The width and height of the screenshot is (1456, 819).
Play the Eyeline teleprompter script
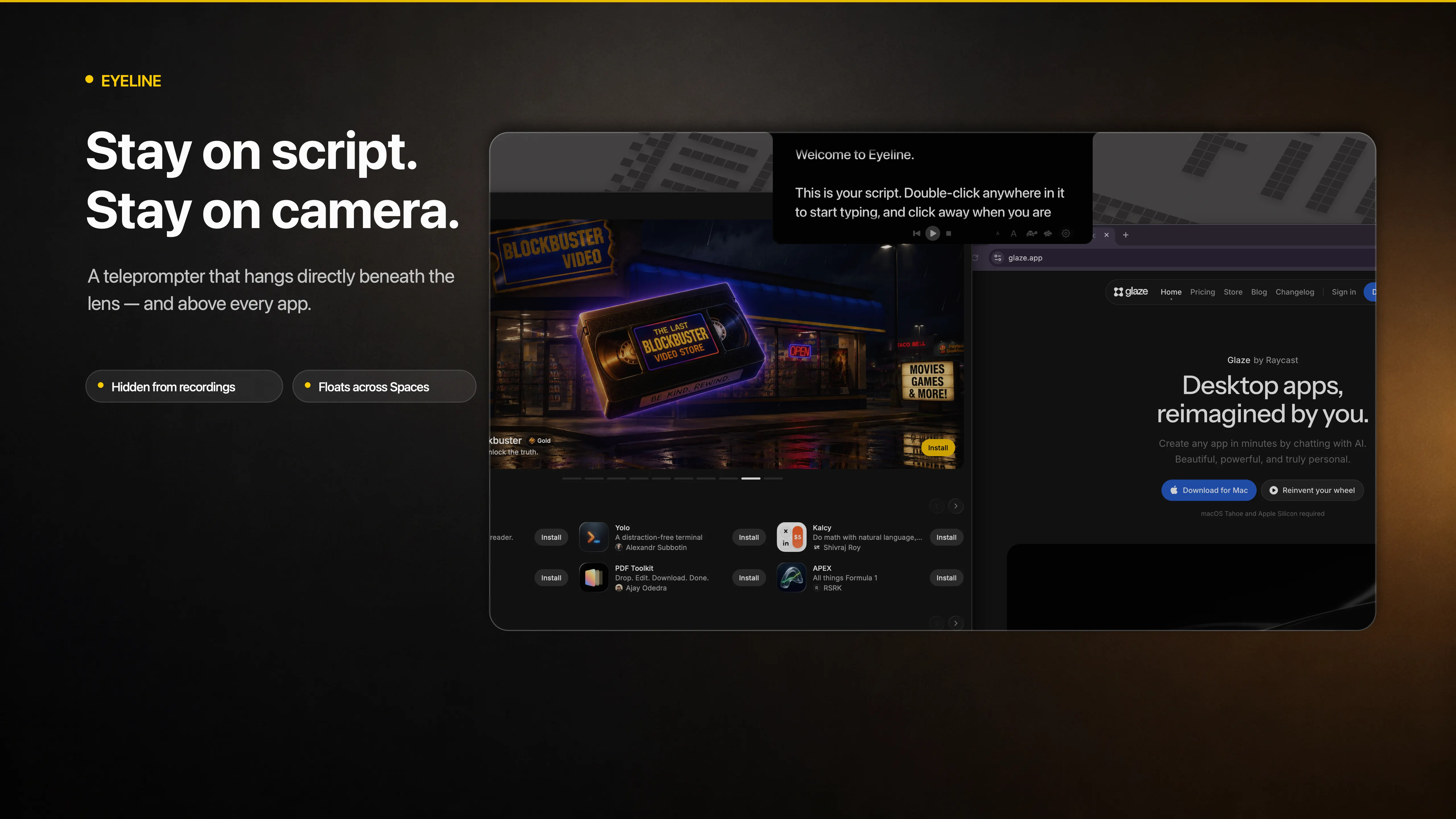point(933,233)
